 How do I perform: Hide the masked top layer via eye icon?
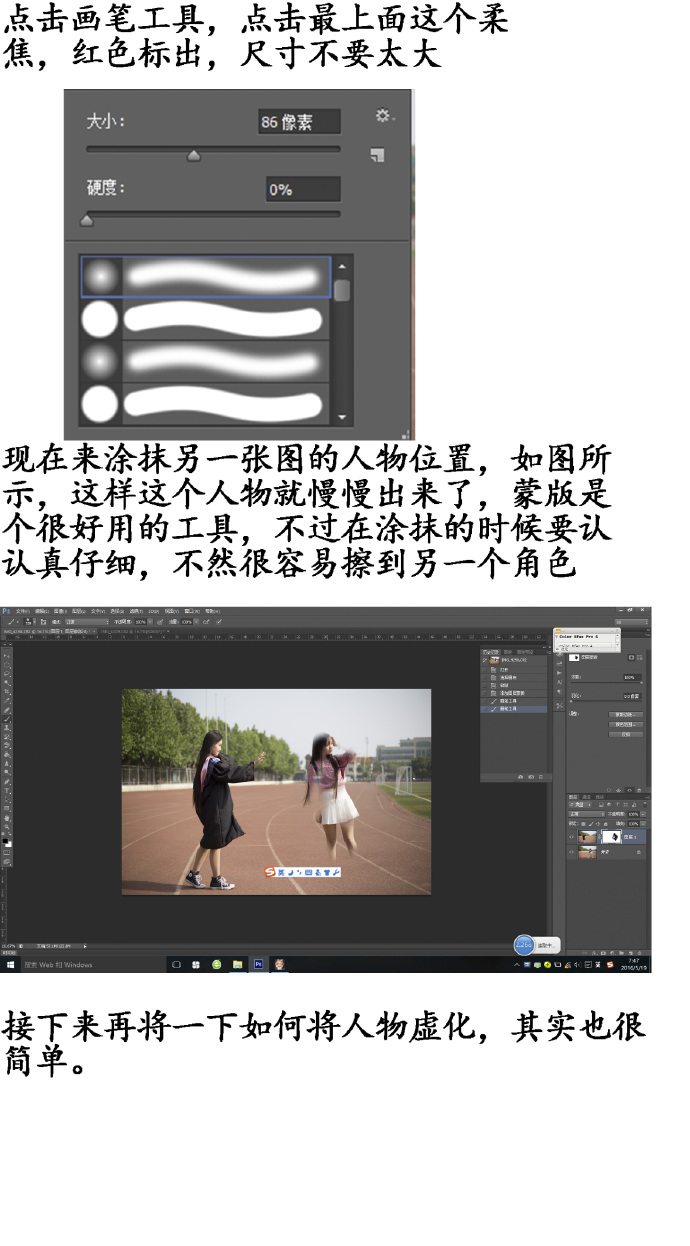[571, 836]
